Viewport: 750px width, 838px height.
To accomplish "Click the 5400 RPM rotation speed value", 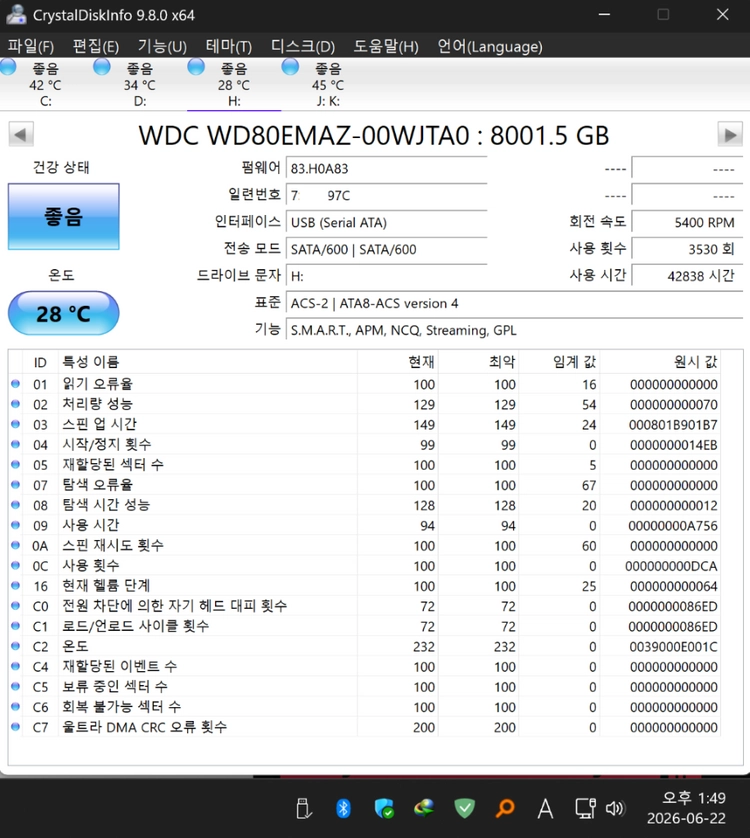I will pyautogui.click(x=687, y=222).
